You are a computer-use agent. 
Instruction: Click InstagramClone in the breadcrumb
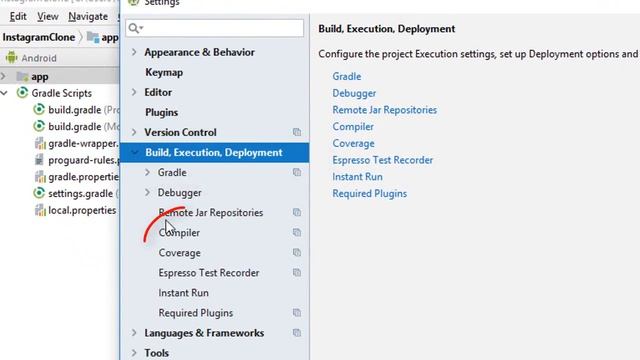tap(39, 37)
